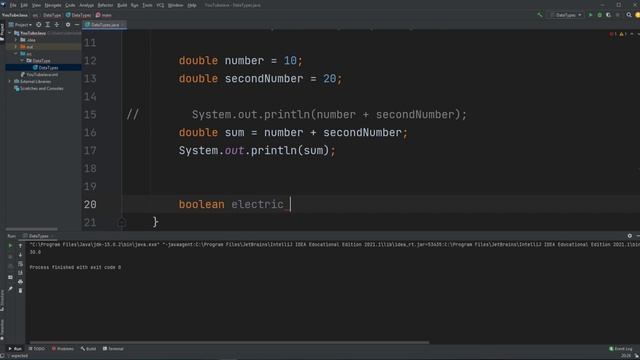Click the main method breadcrumb

(x=104, y=15)
